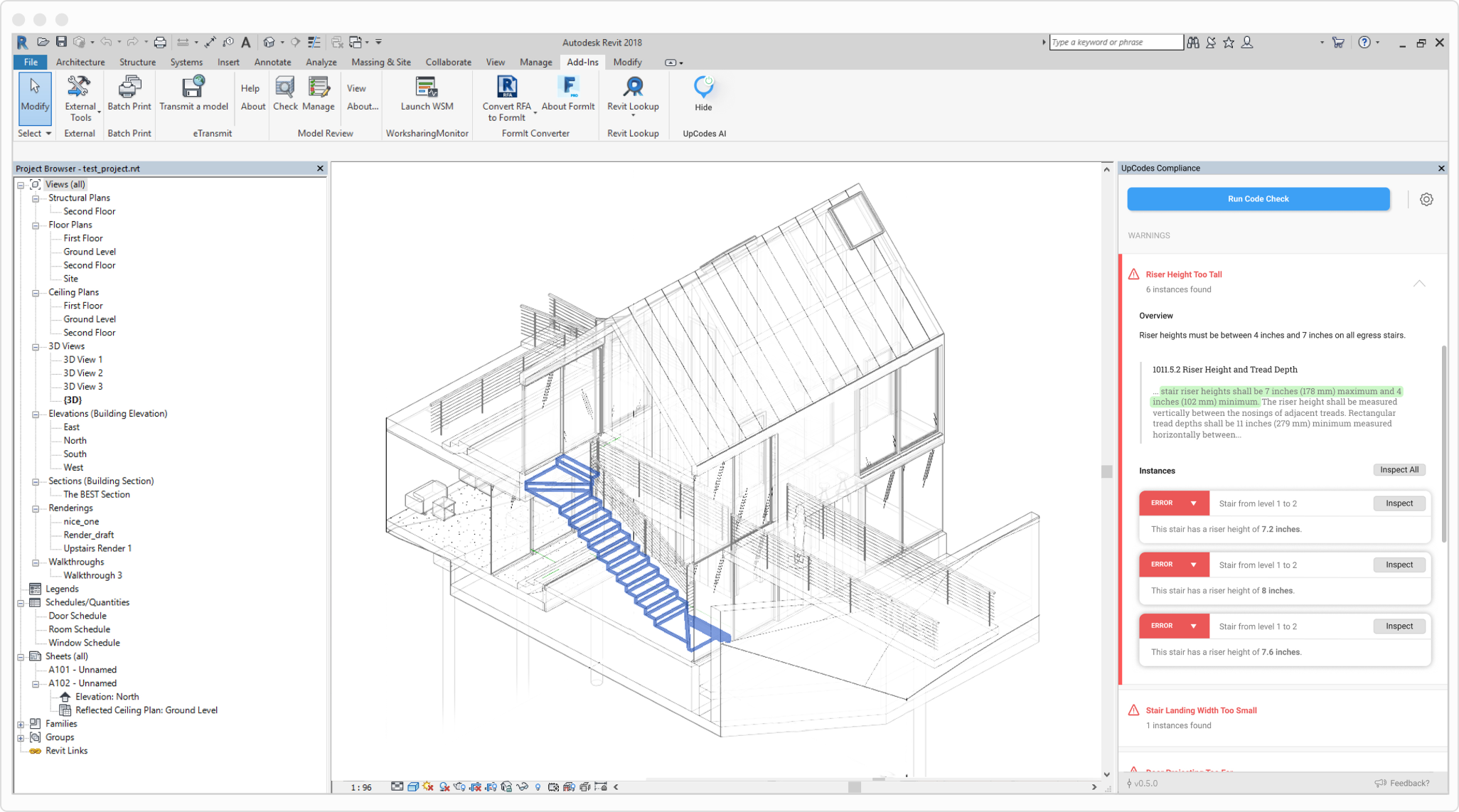Click the 3D view vertical scrollbar thumb

point(1106,471)
